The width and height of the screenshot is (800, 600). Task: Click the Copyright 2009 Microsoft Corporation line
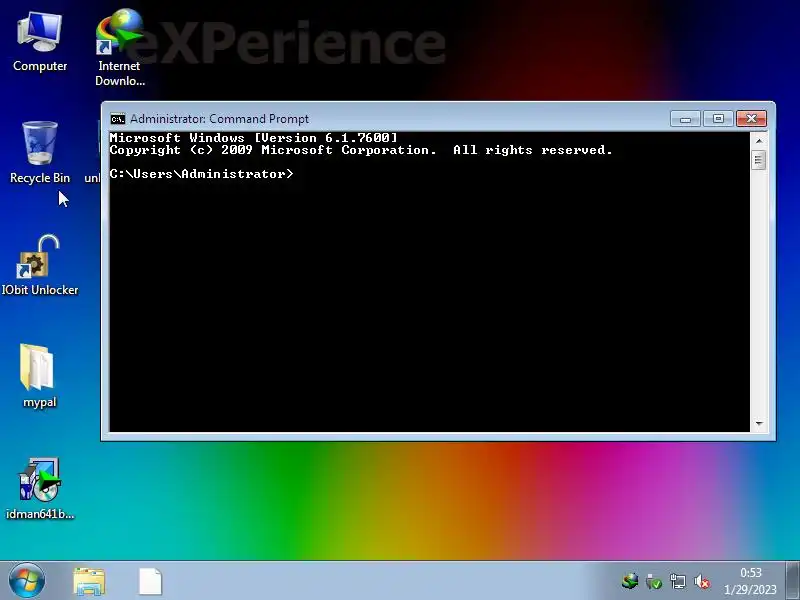361,150
